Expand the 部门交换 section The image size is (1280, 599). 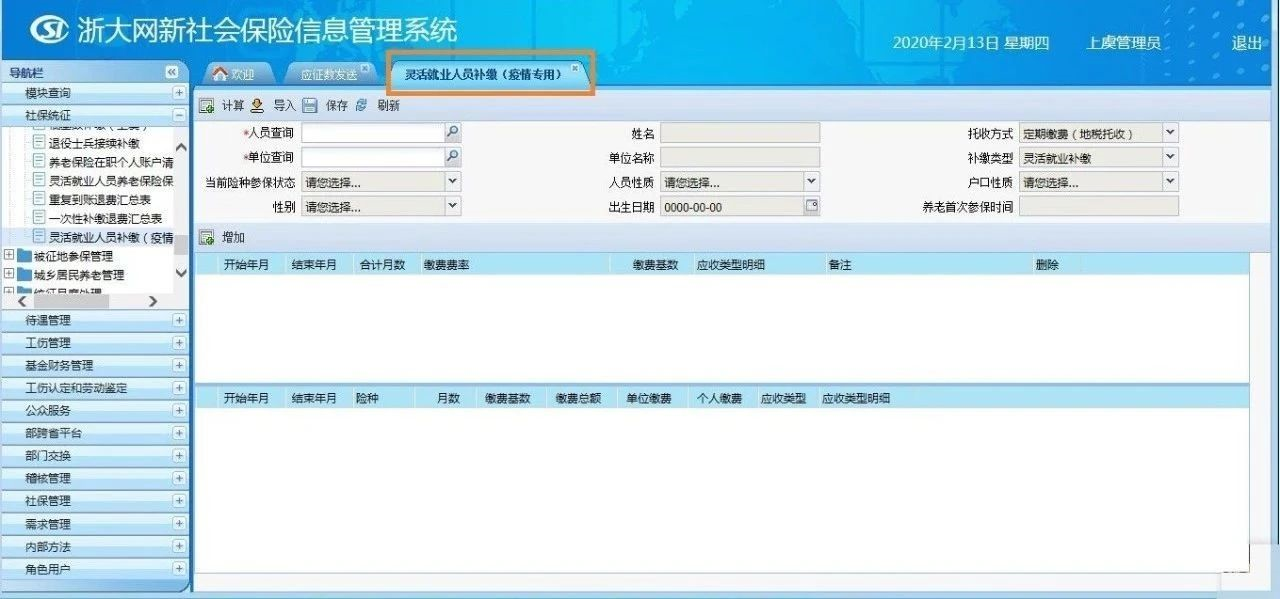179,456
